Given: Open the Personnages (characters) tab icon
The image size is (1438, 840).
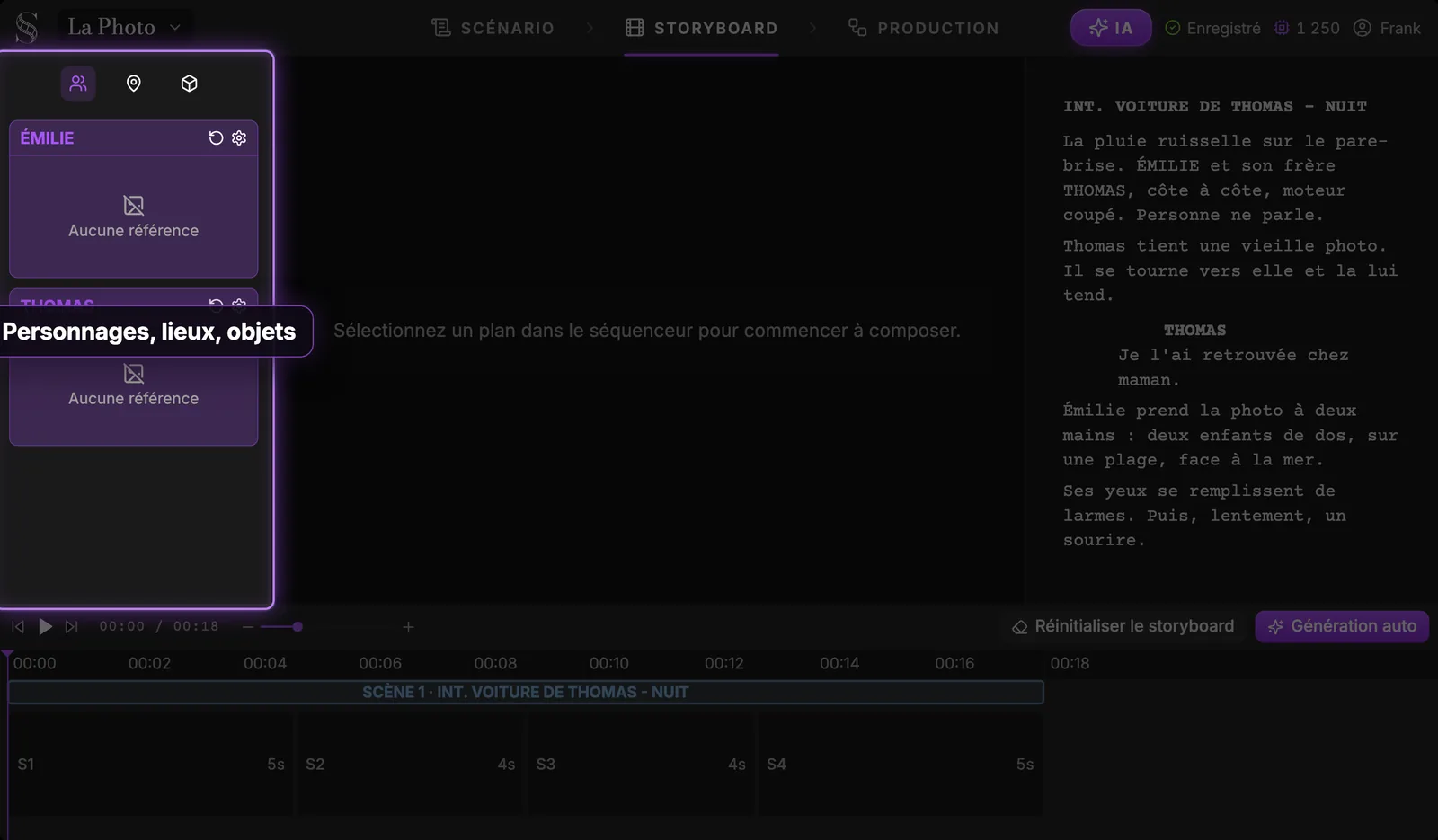Looking at the screenshot, I should point(78,84).
